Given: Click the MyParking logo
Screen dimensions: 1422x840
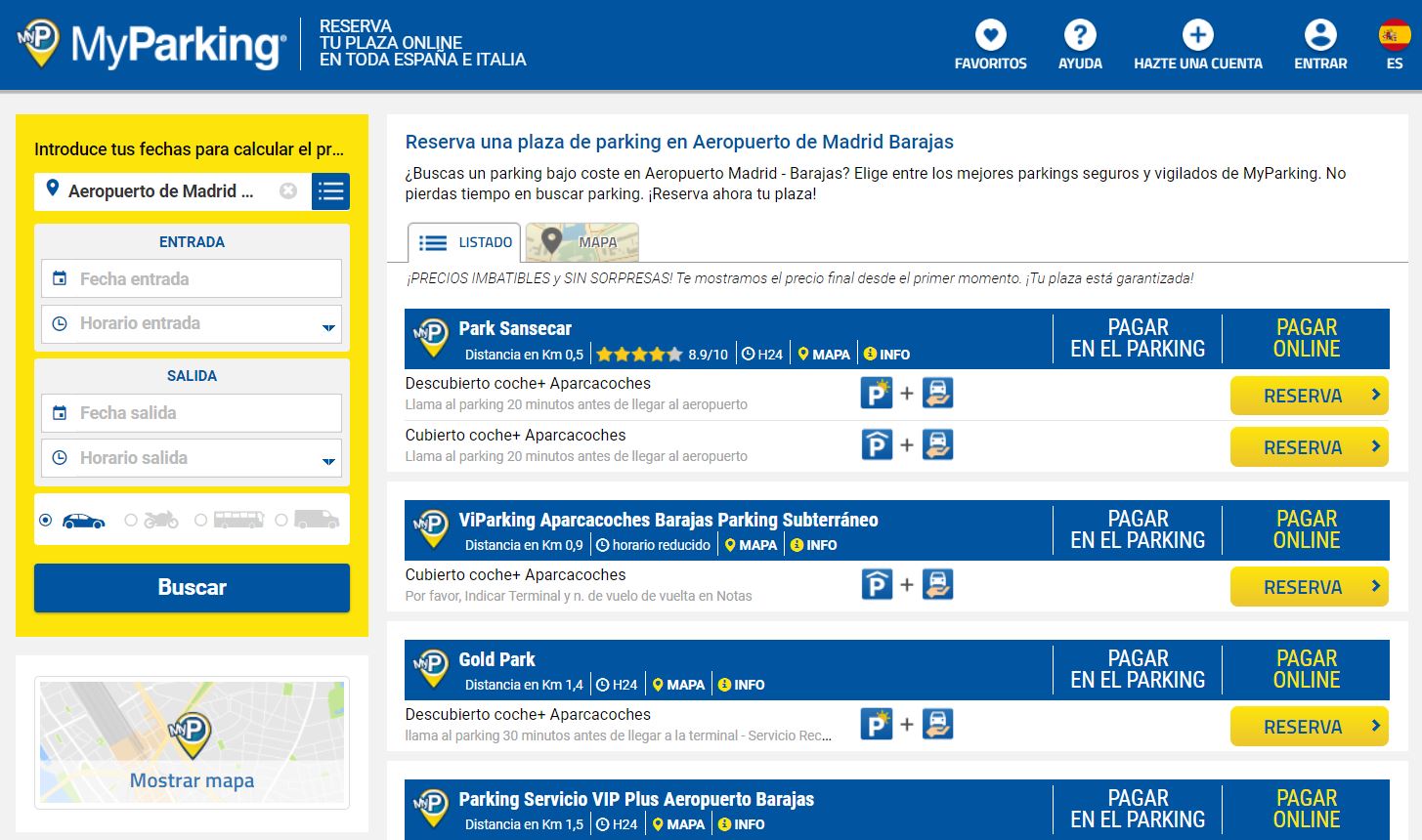Looking at the screenshot, I should coord(151,45).
